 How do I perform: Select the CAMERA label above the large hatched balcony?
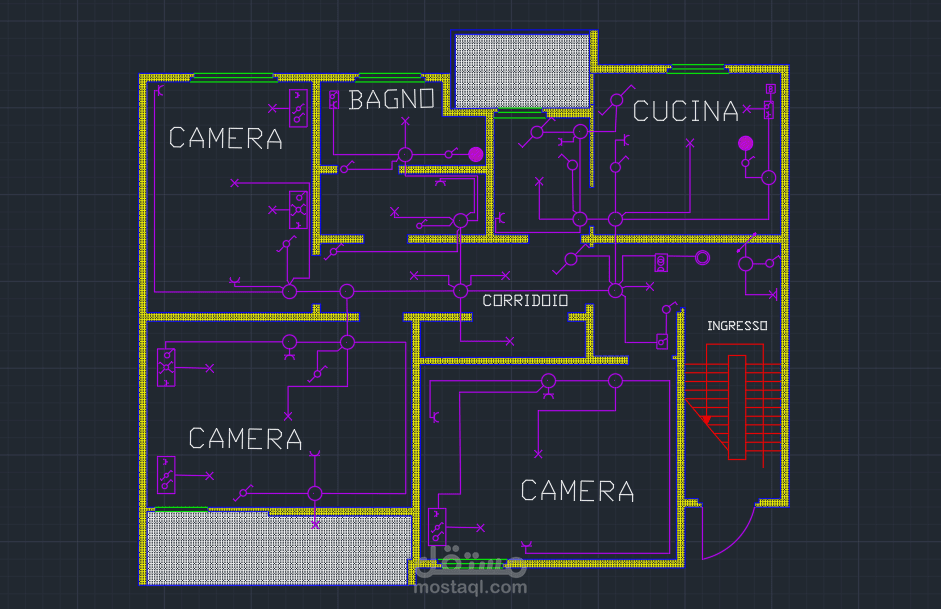[245, 439]
